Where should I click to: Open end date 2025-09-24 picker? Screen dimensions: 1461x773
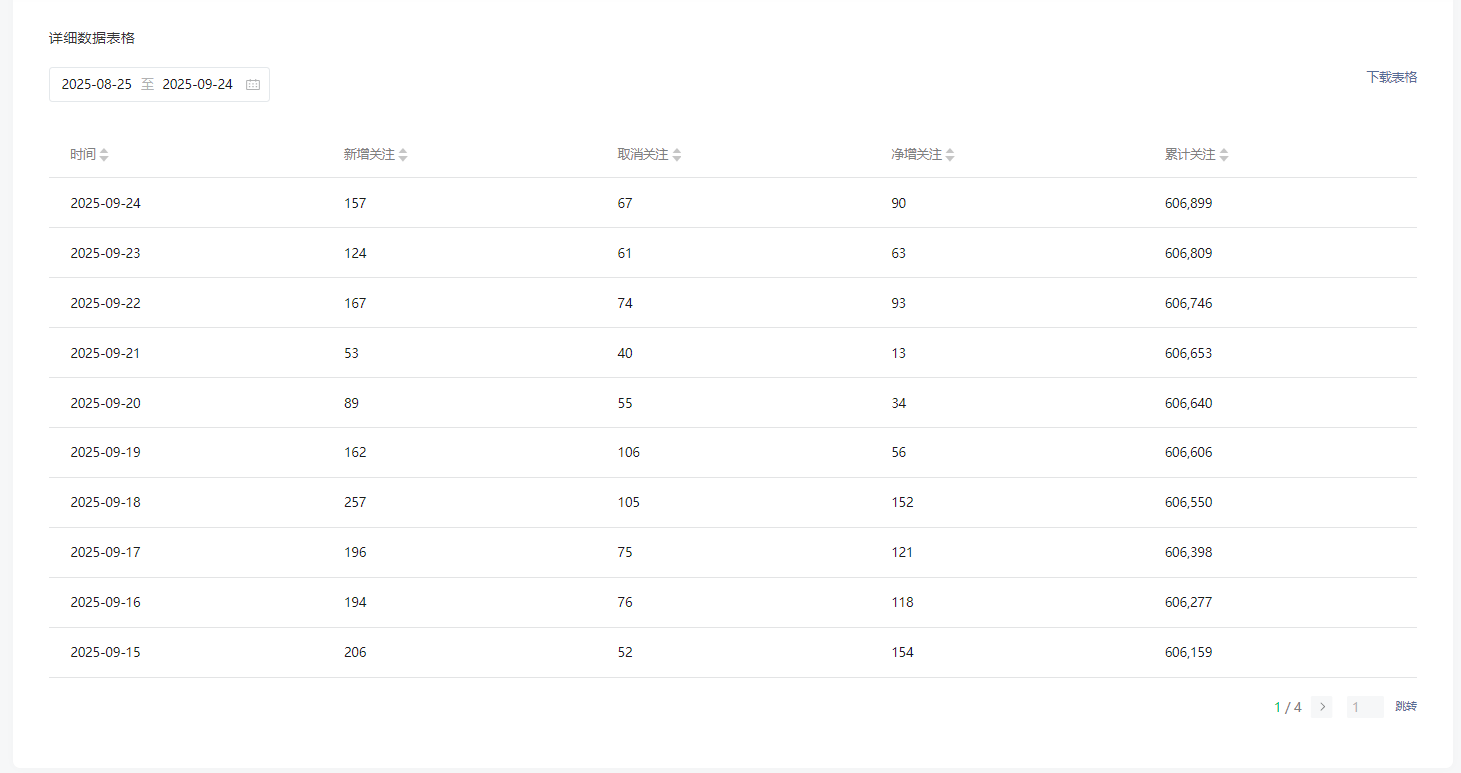point(197,85)
